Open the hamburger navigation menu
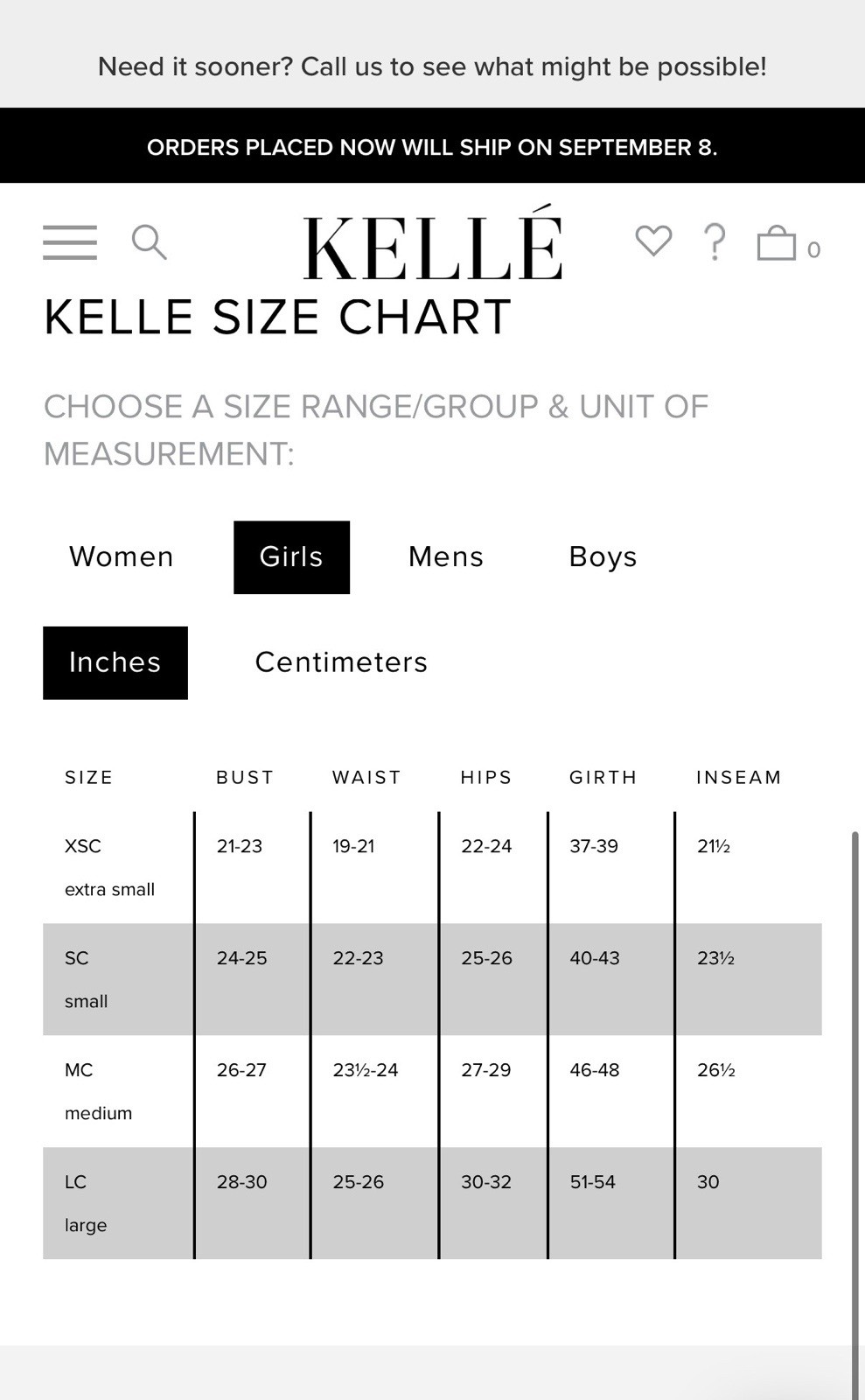Image resolution: width=865 pixels, height=1400 pixels. (70, 242)
